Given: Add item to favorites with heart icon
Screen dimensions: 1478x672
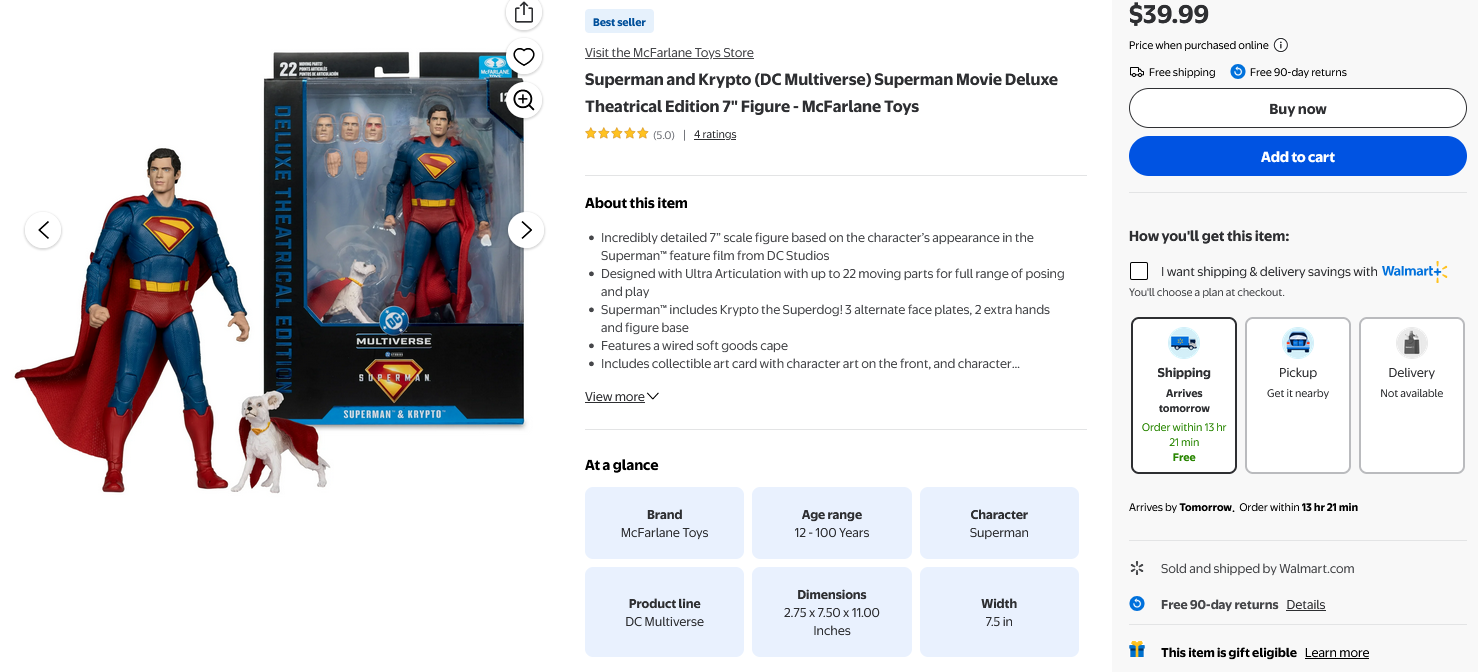Looking at the screenshot, I should click(523, 56).
